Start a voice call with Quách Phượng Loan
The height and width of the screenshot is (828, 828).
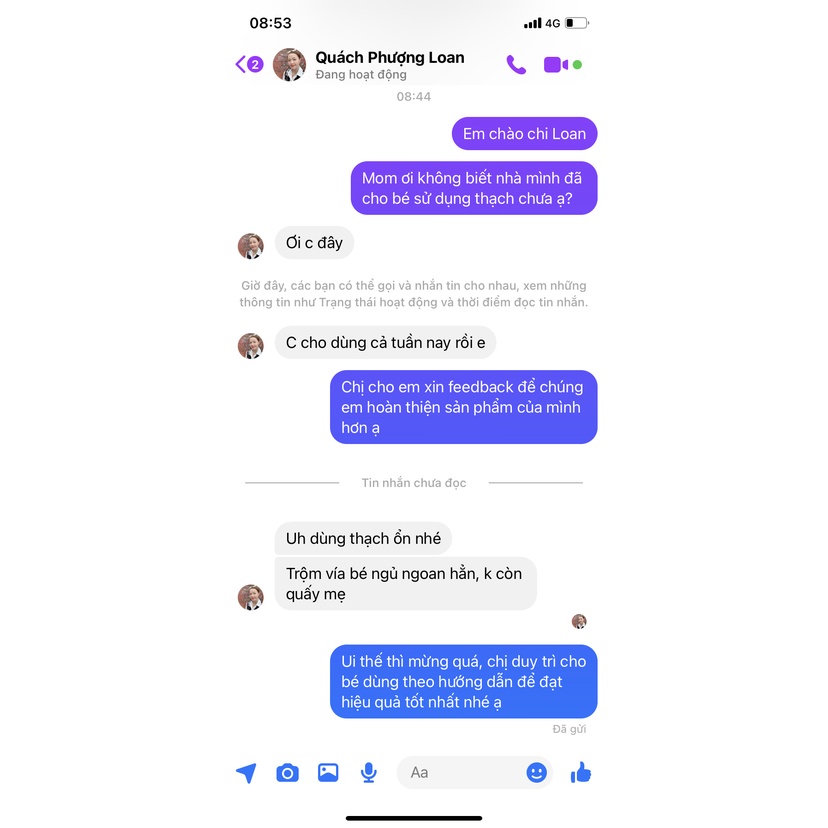coord(516,64)
